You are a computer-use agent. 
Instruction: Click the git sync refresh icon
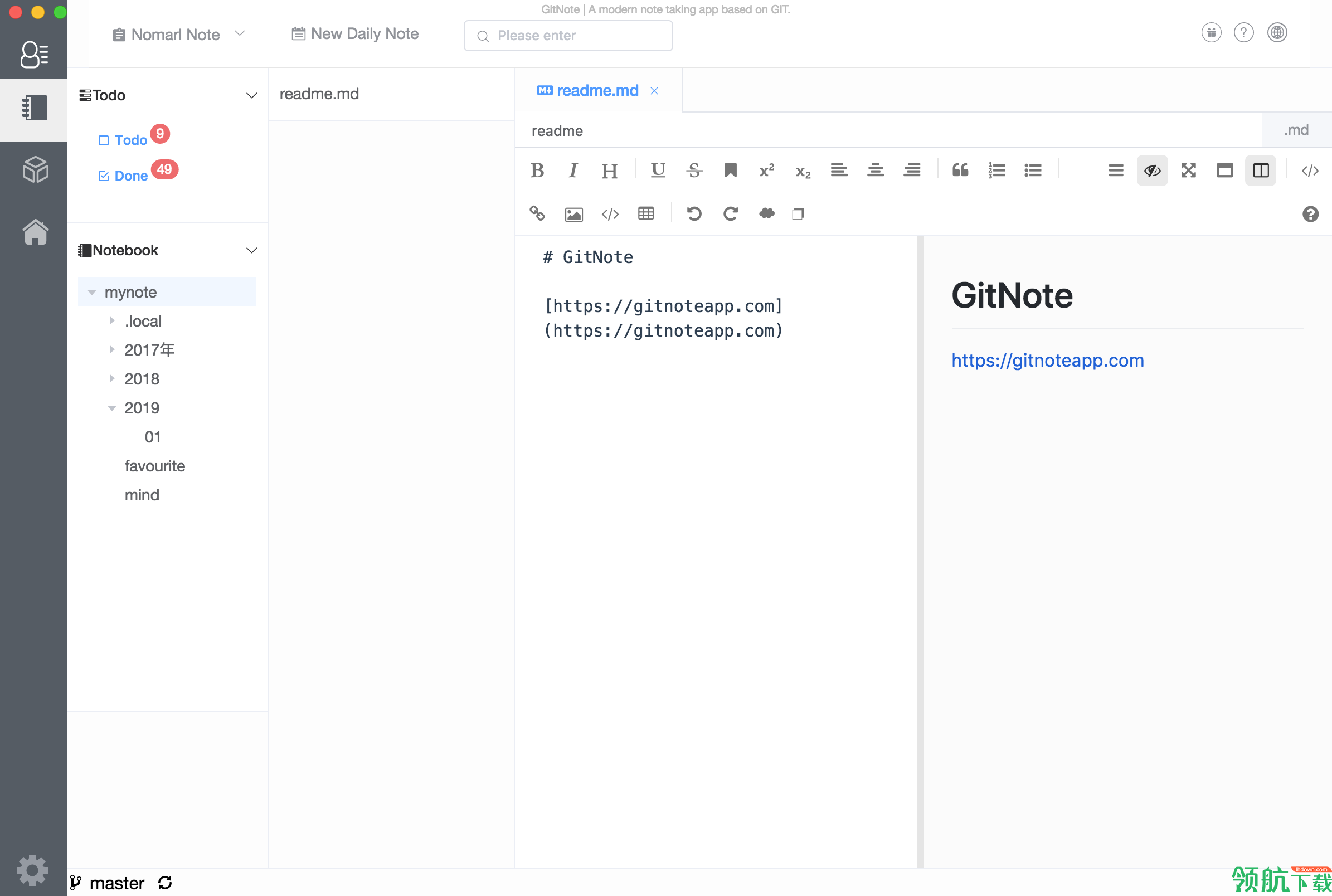coord(164,883)
